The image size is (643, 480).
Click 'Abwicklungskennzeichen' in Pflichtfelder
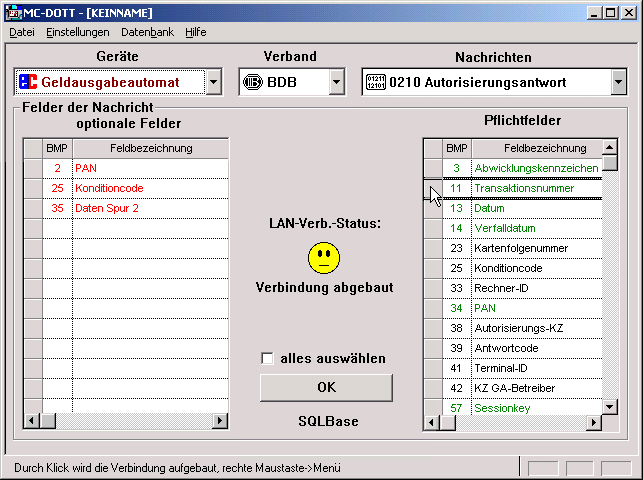(x=536, y=168)
